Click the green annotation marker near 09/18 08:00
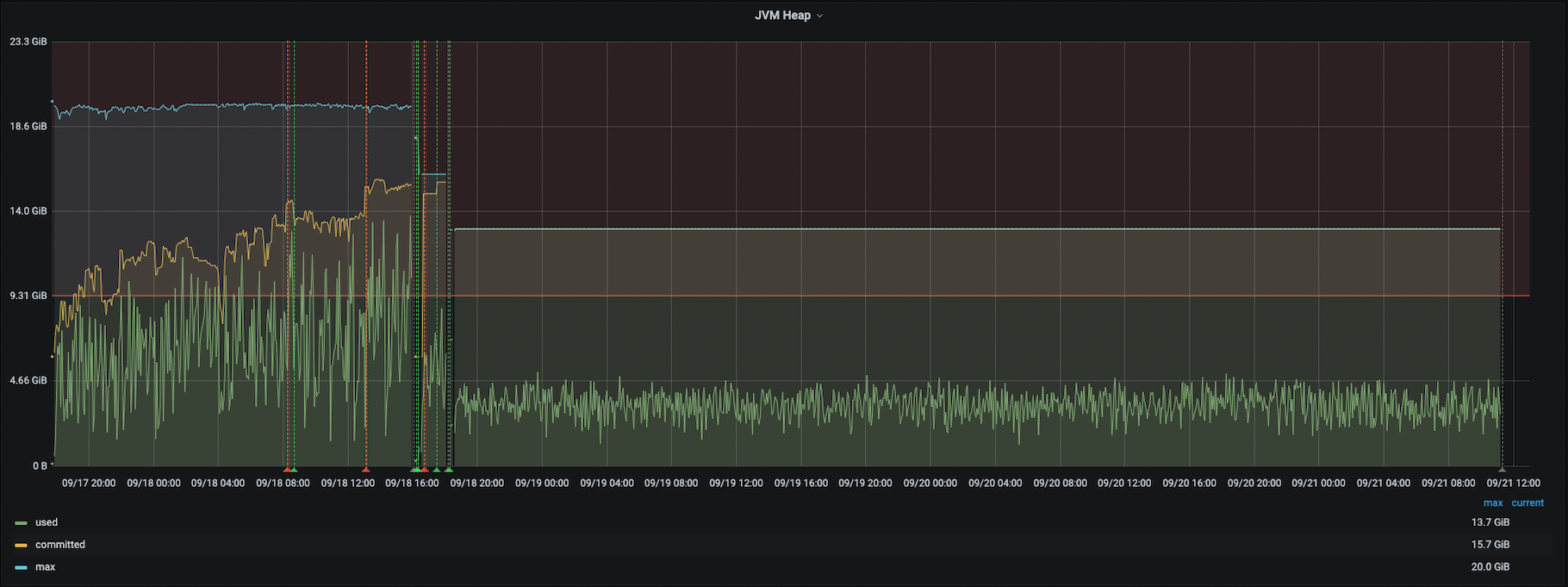 (x=294, y=470)
